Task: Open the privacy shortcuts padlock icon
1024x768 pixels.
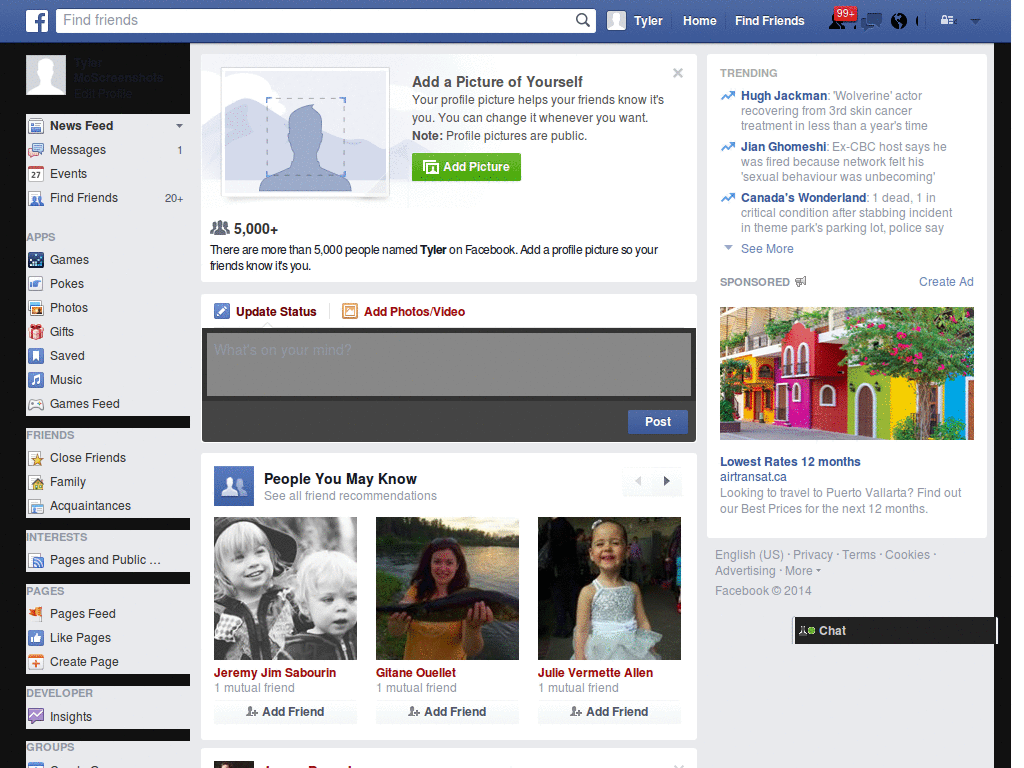Action: 948,19
